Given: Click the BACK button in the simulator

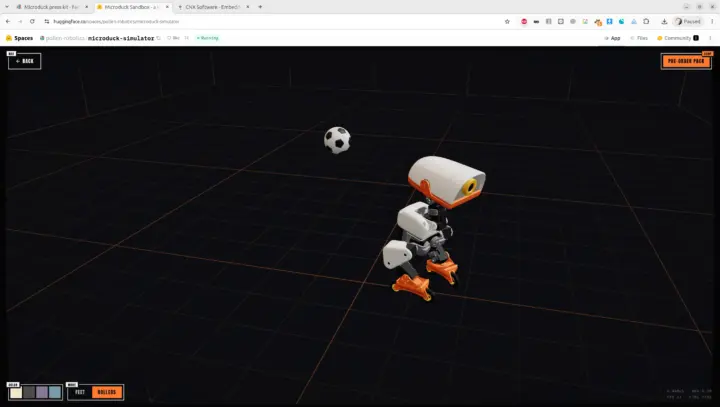Looking at the screenshot, I should (x=24, y=61).
